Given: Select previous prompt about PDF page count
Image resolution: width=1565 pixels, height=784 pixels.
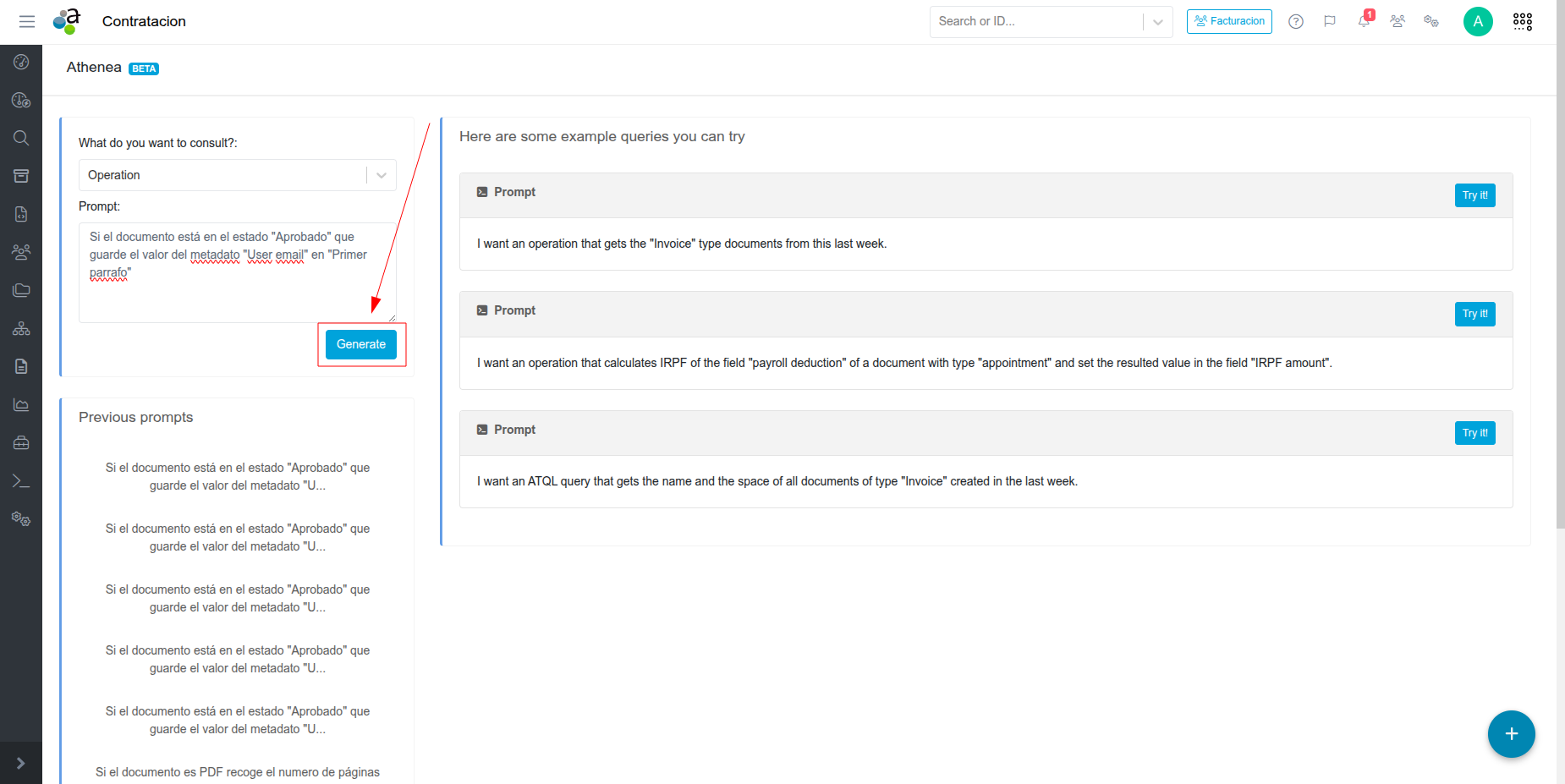Looking at the screenshot, I should pos(237,771).
